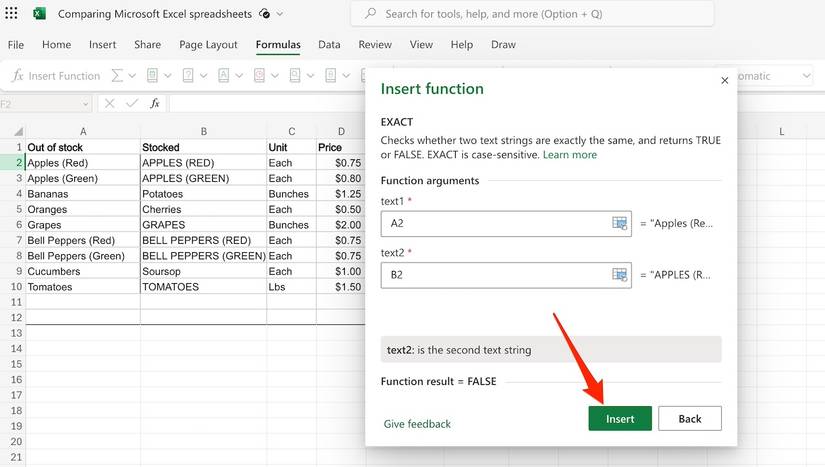Close the Insert function dialog
The width and height of the screenshot is (825, 467).
click(x=724, y=82)
